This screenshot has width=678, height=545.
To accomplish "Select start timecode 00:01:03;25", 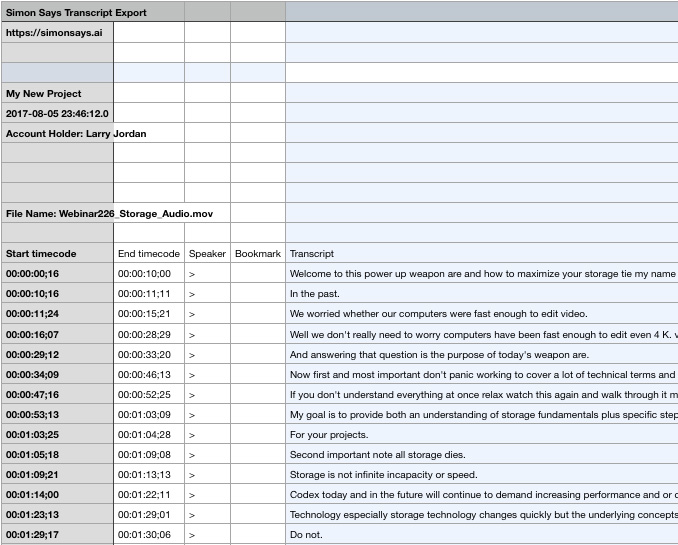I will point(58,434).
